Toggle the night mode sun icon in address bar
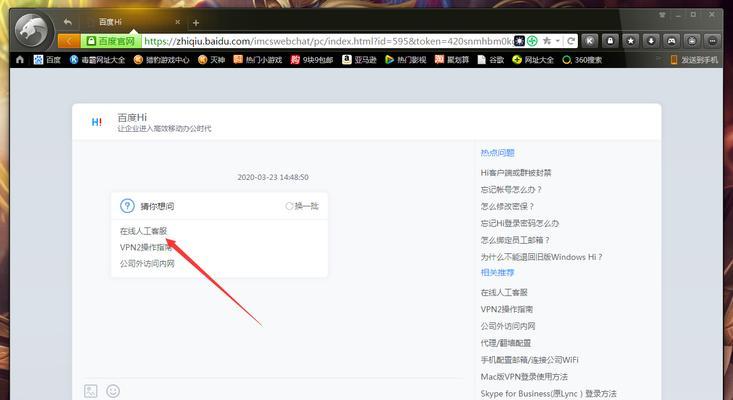 coord(519,41)
